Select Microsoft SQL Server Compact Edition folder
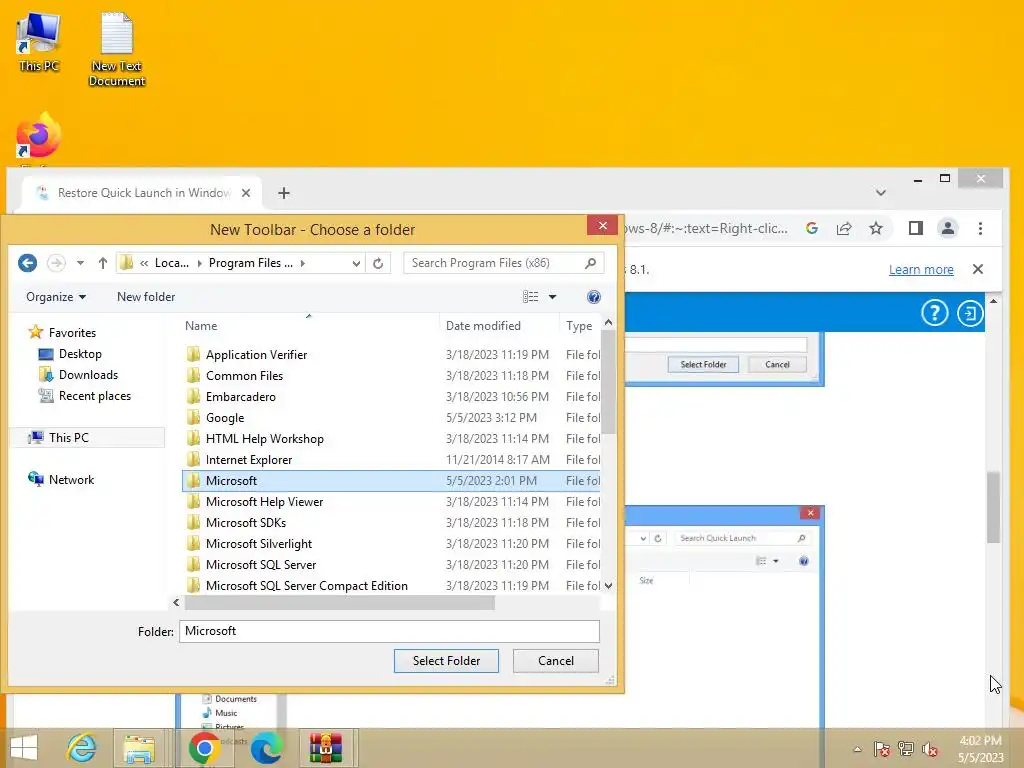Viewport: 1024px width, 768px height. pos(391,586)
